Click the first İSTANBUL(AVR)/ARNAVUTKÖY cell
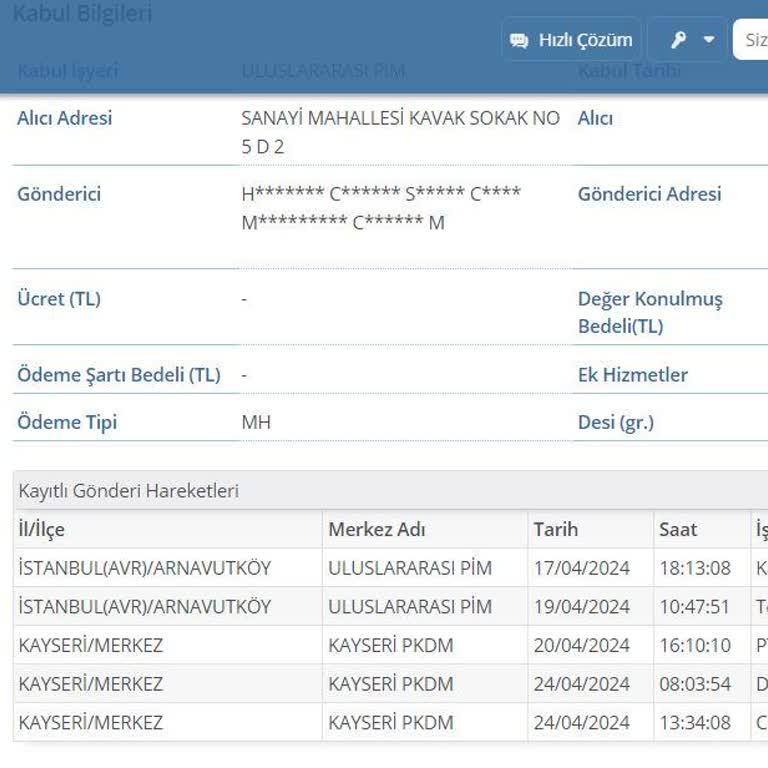This screenshot has width=768, height=768. [144, 568]
